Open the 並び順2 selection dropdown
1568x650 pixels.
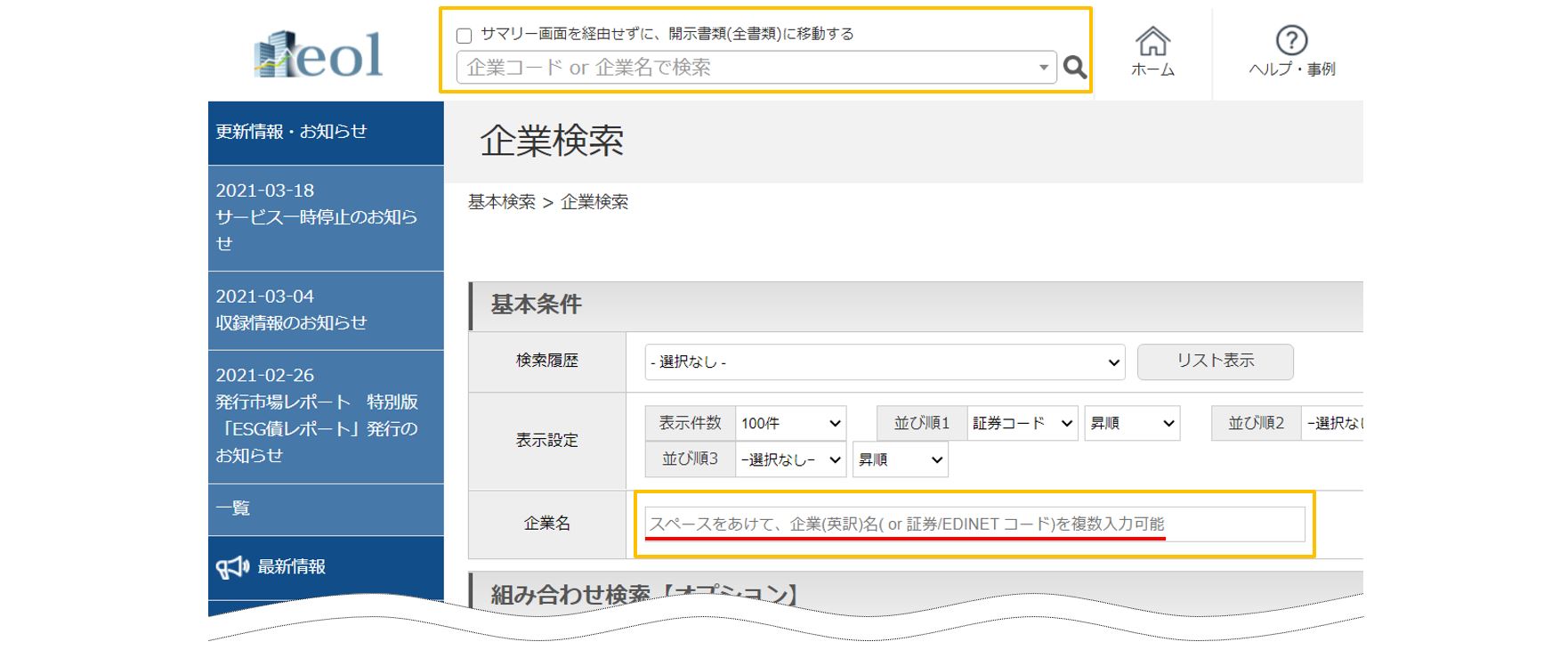1331,424
